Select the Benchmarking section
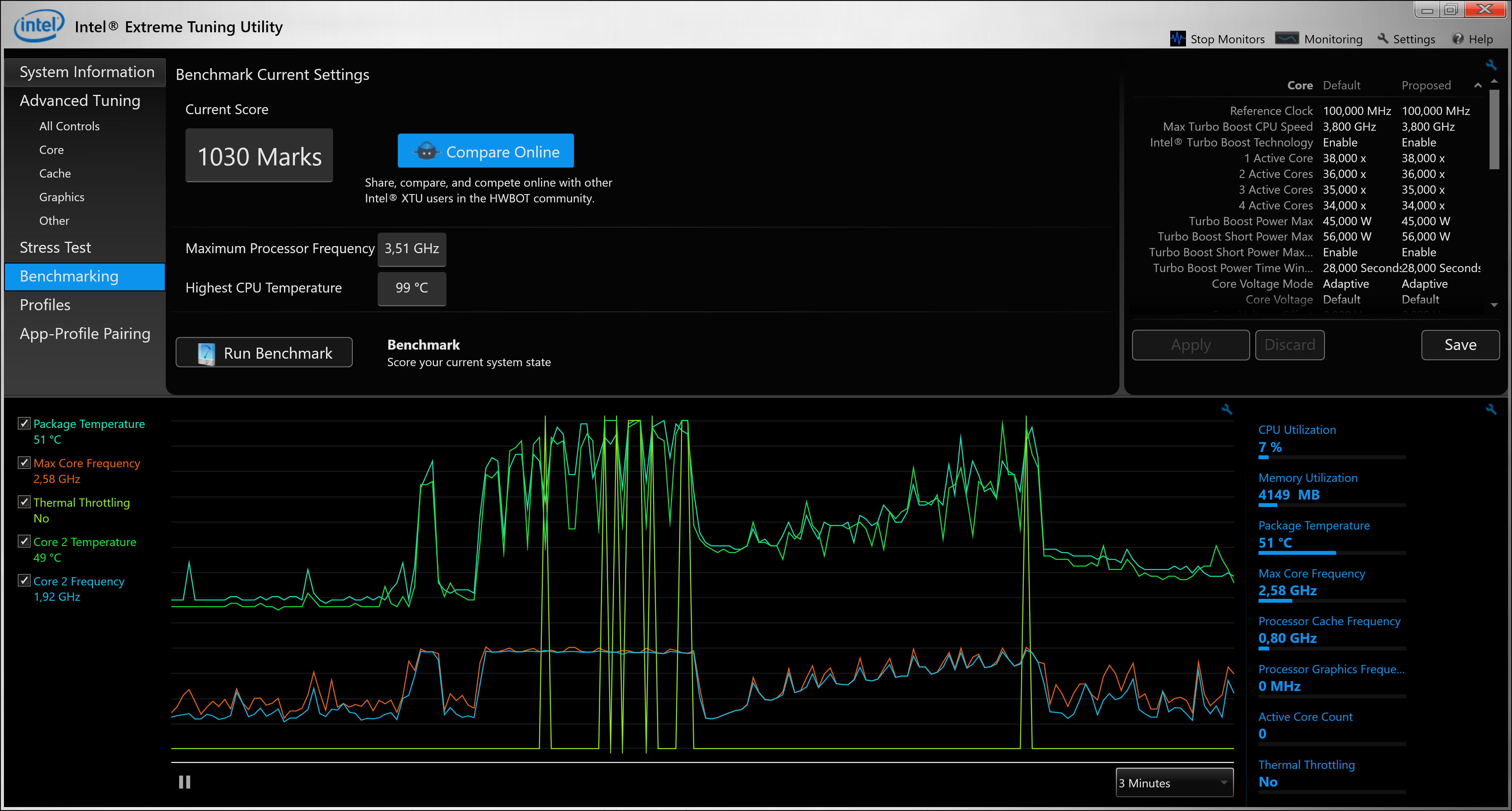The height and width of the screenshot is (811, 1512). pos(85,276)
